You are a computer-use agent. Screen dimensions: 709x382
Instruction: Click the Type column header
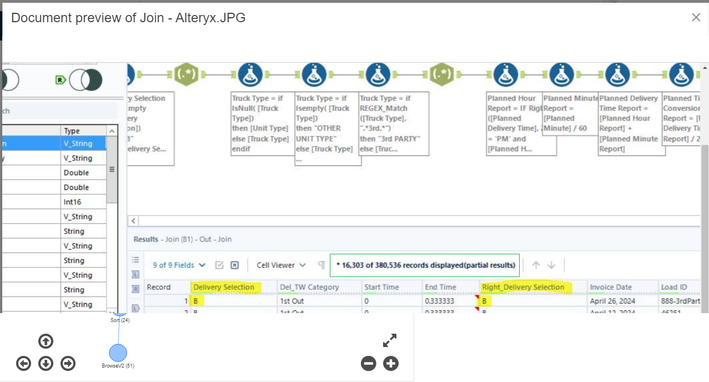pos(84,131)
